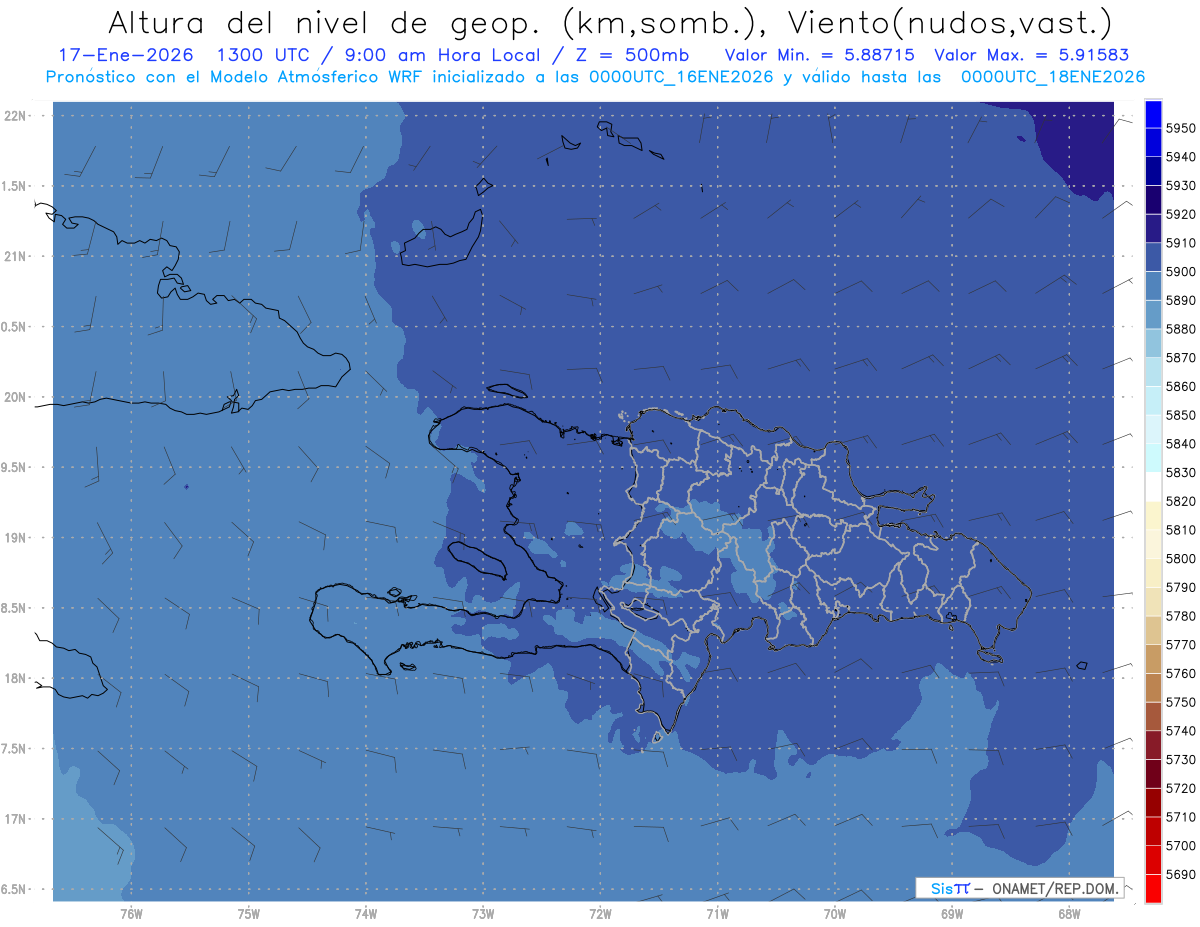The image size is (1200, 927).
Task: Click the '72W' longitude label
Action: coord(600,914)
